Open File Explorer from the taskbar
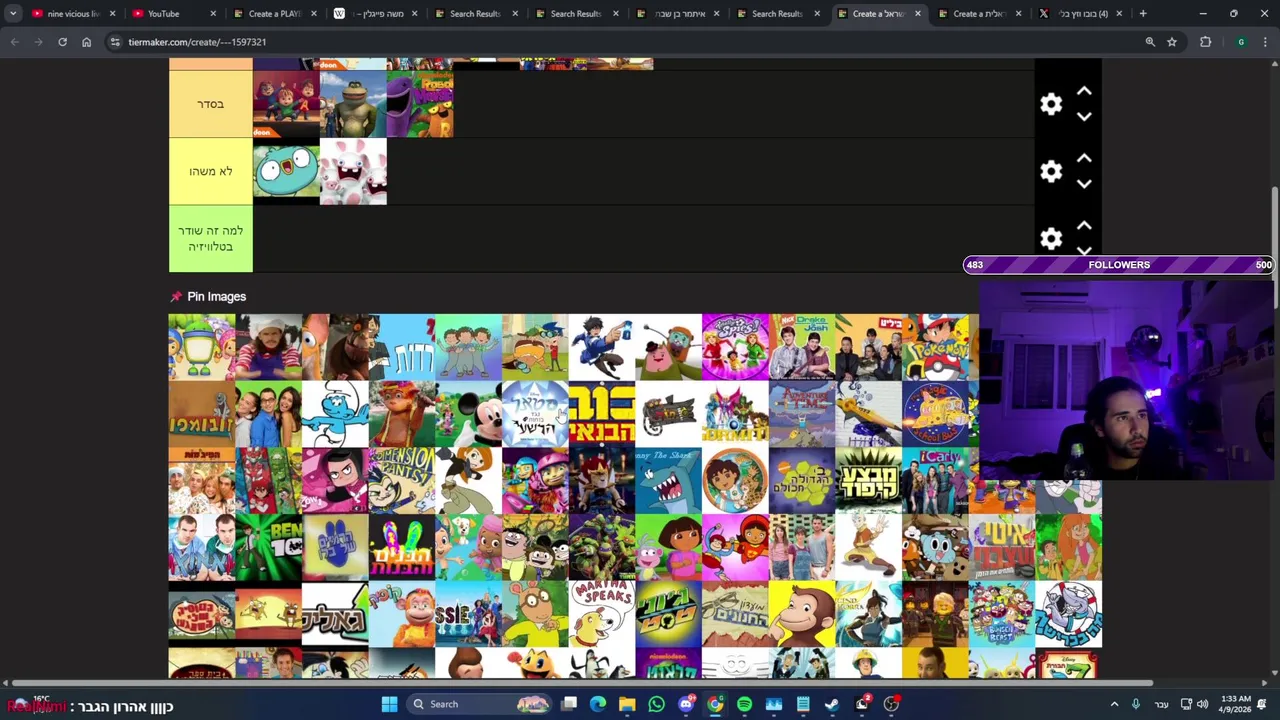 tap(627, 704)
